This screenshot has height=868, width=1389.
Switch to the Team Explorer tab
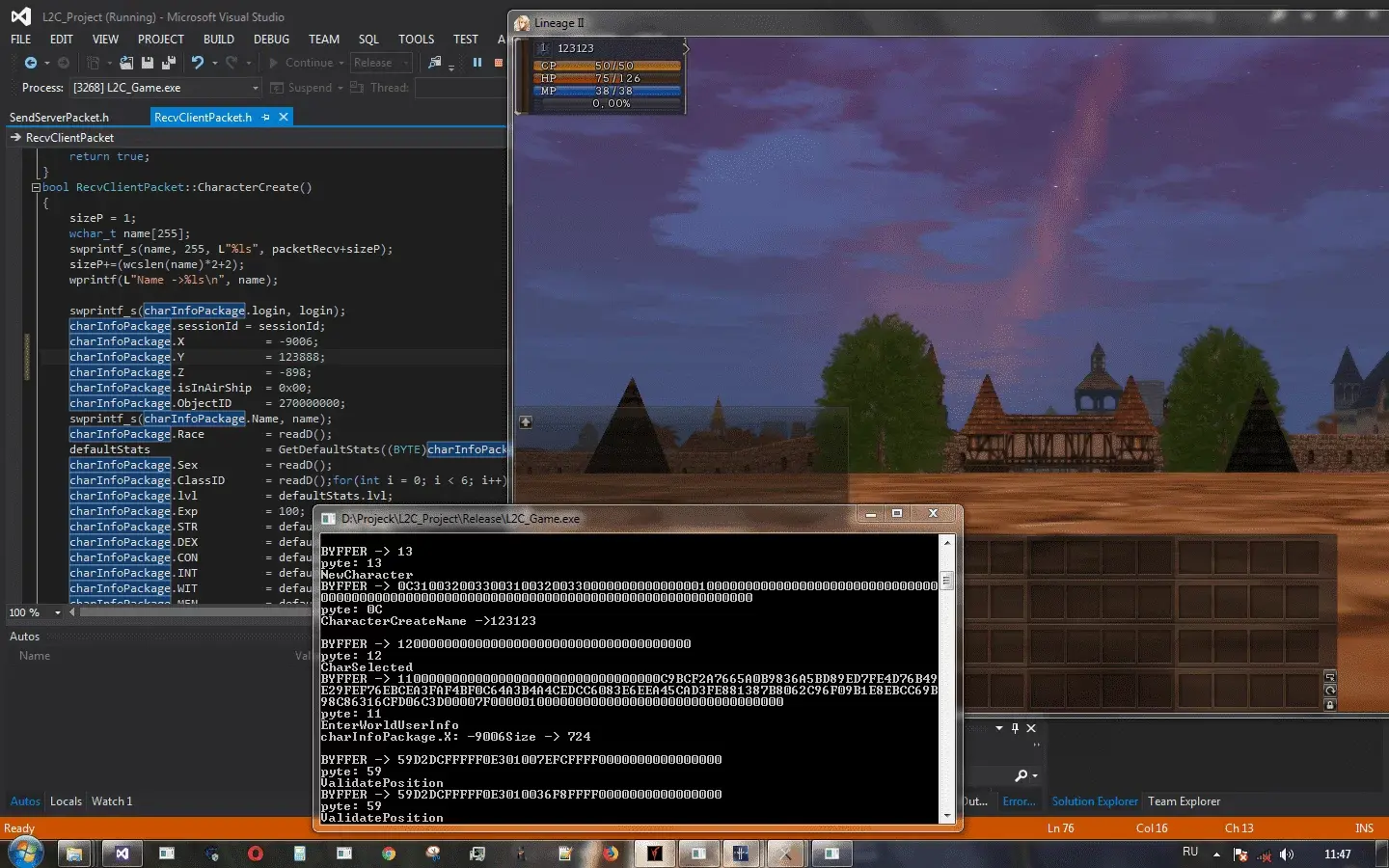[1184, 801]
